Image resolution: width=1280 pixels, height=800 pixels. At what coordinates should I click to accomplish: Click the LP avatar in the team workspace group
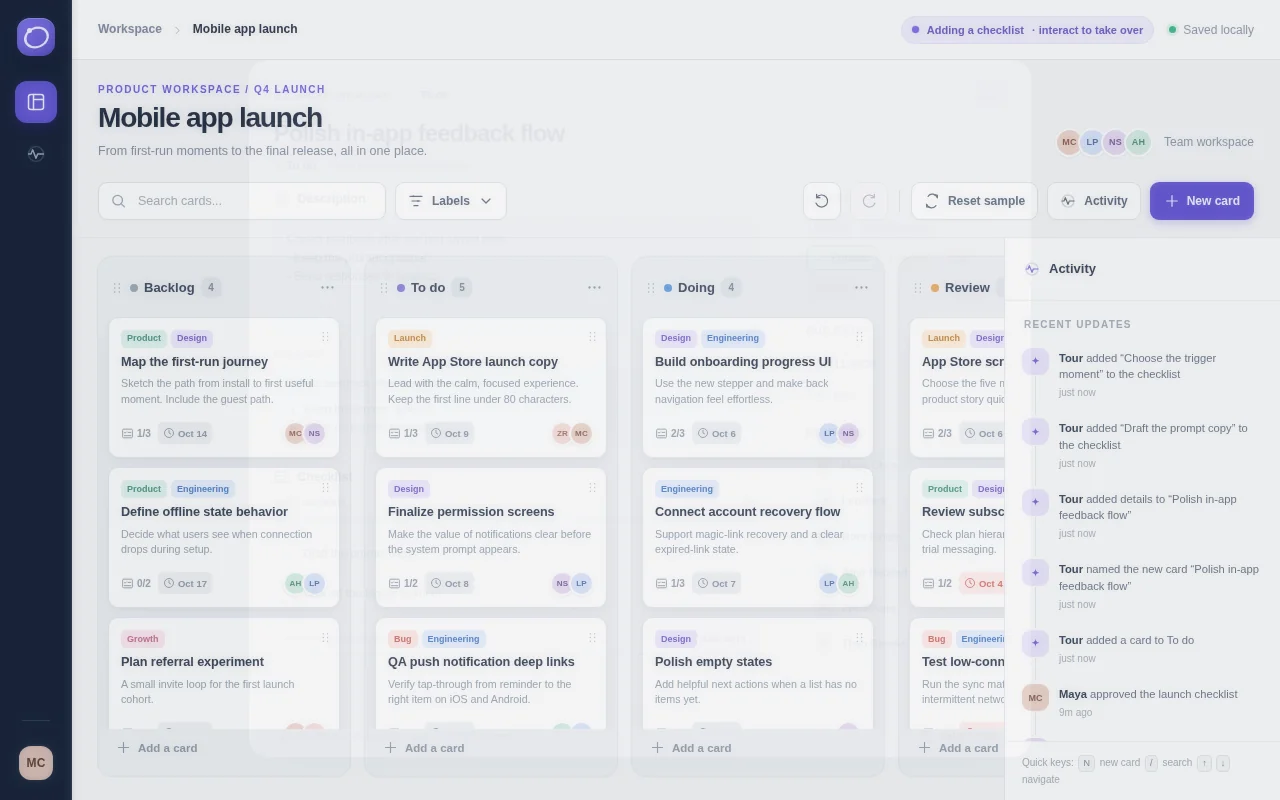[x=1092, y=142]
